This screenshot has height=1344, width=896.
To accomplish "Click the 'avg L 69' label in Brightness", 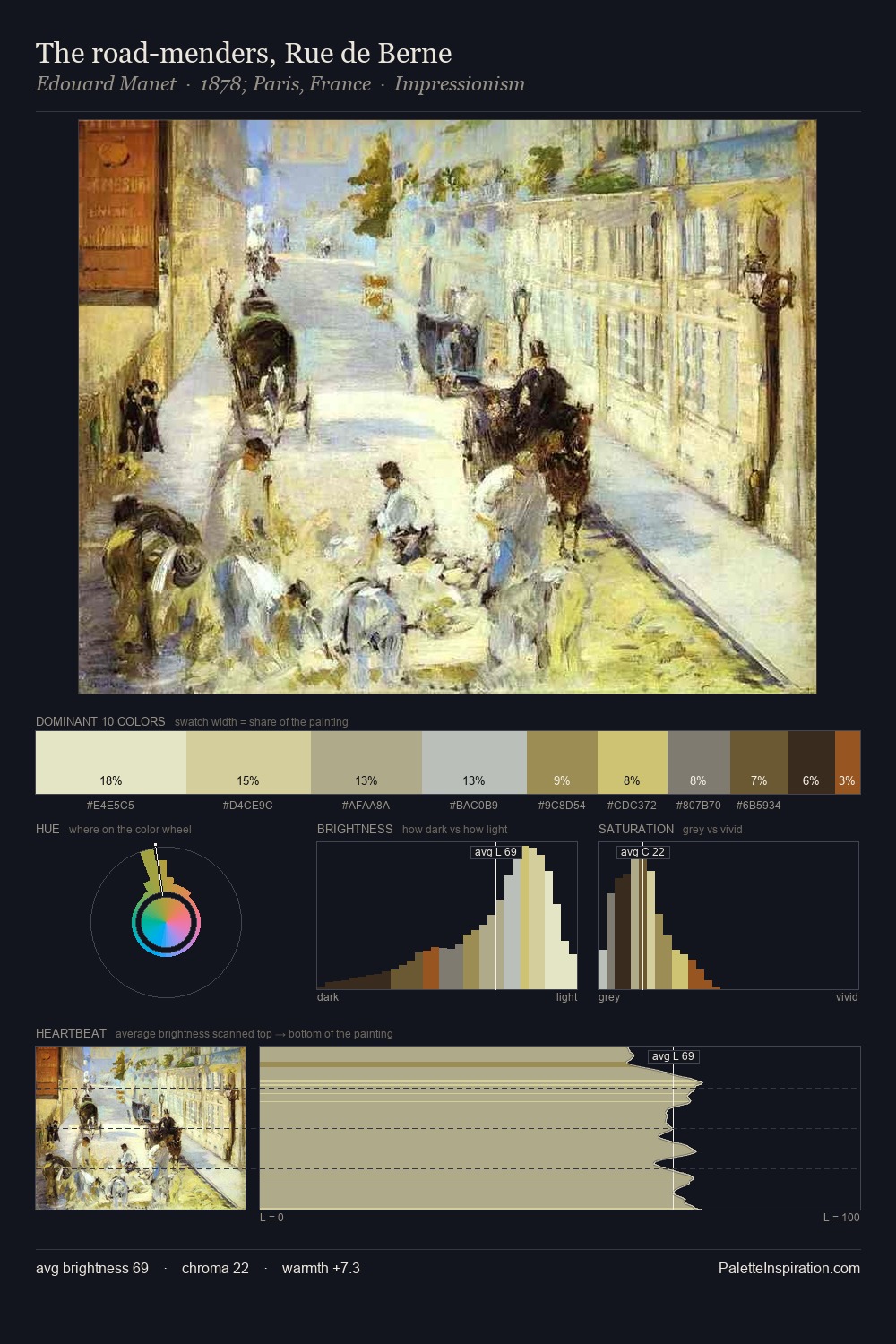I will tap(495, 852).
